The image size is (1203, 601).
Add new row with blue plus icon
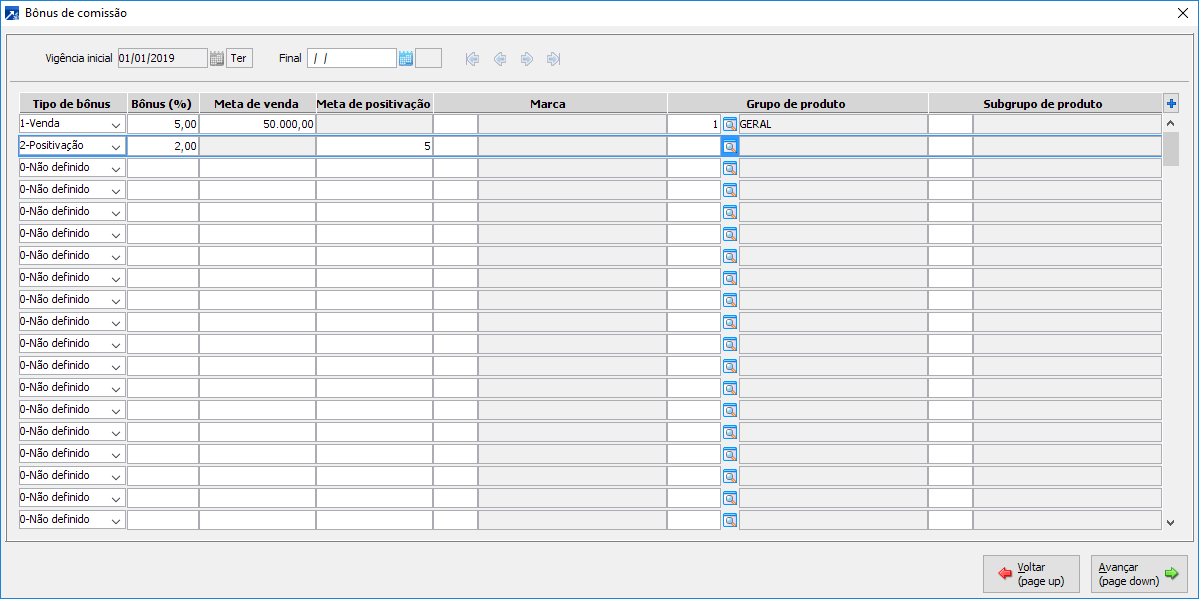click(x=1171, y=103)
